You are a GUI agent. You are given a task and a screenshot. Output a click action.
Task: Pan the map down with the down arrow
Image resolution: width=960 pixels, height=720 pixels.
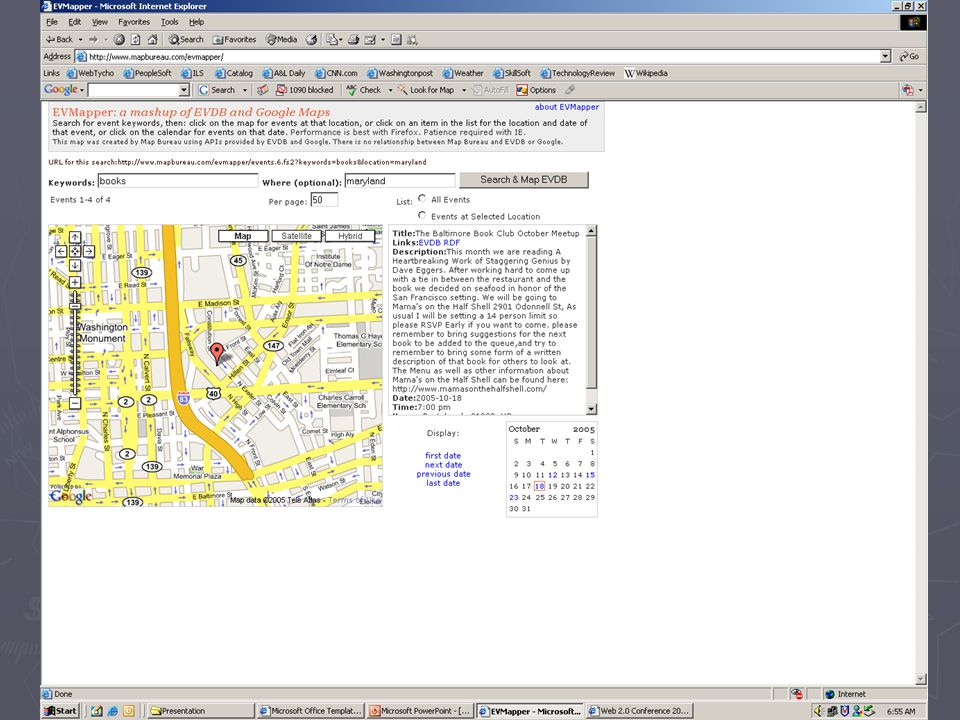click(75, 265)
